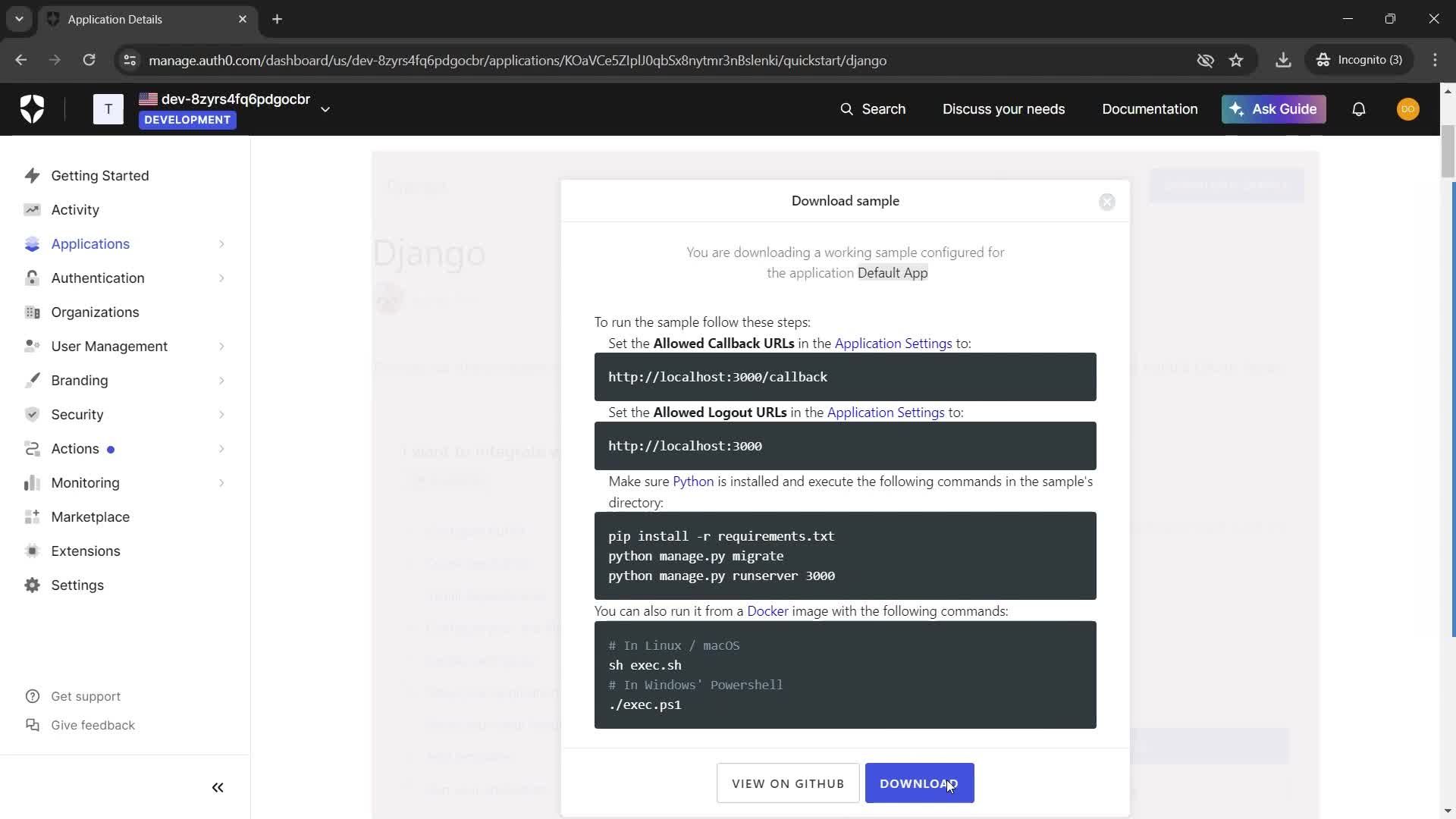
Task: Click the address bar URL
Action: click(517, 61)
